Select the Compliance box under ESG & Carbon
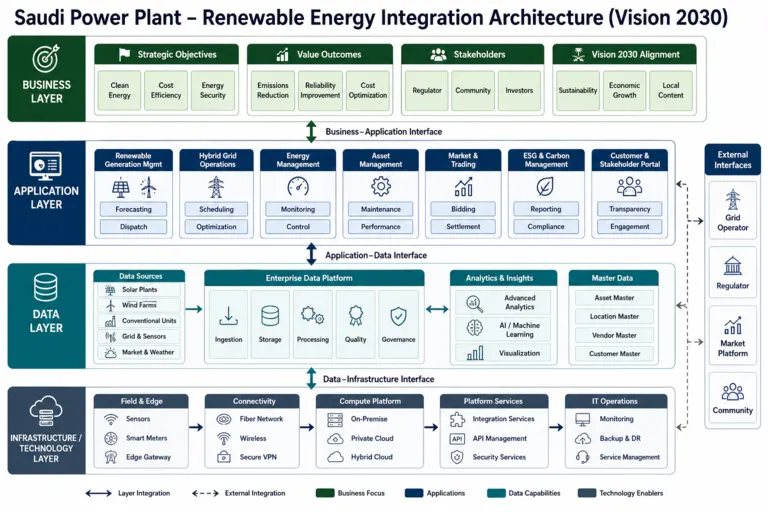Image resolution: width=768 pixels, height=512 pixels. point(546,226)
